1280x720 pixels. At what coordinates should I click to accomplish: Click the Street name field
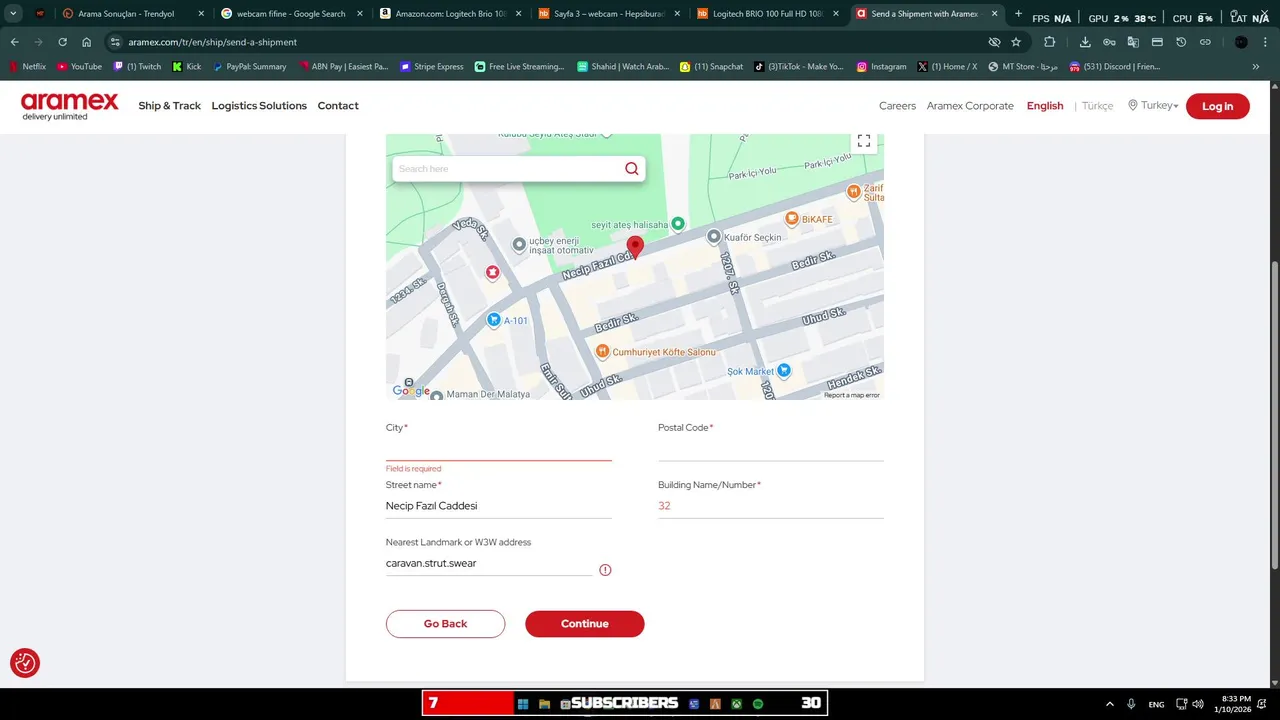(499, 506)
